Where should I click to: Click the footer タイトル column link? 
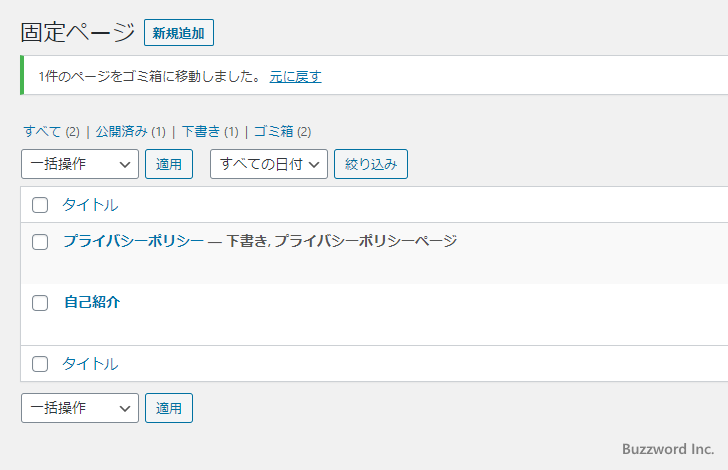(x=90, y=364)
